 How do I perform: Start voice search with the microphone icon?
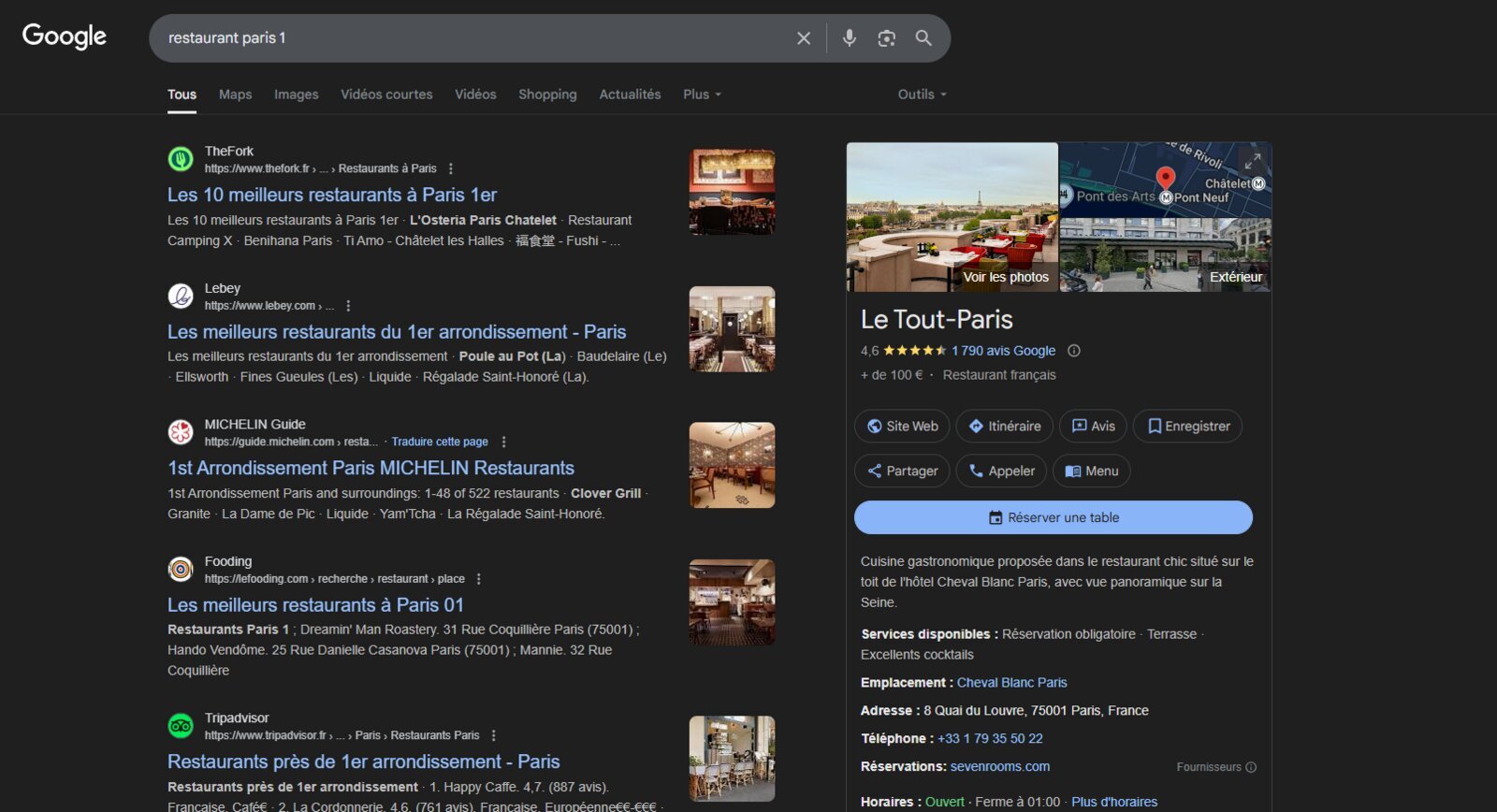849,38
